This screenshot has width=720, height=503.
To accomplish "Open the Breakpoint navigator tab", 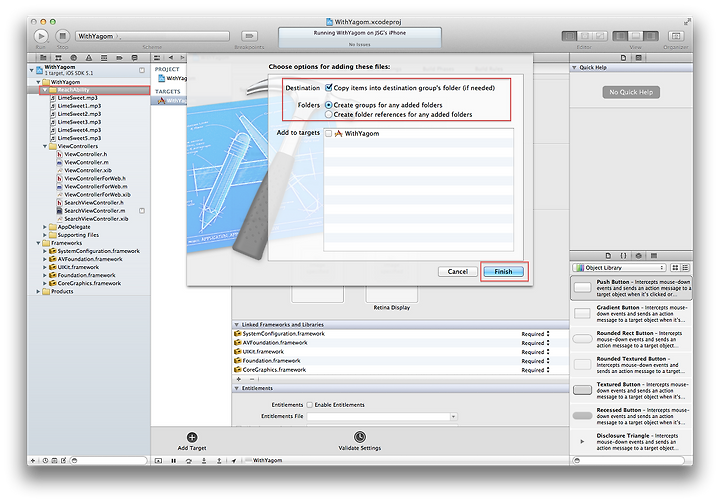I will point(119,58).
